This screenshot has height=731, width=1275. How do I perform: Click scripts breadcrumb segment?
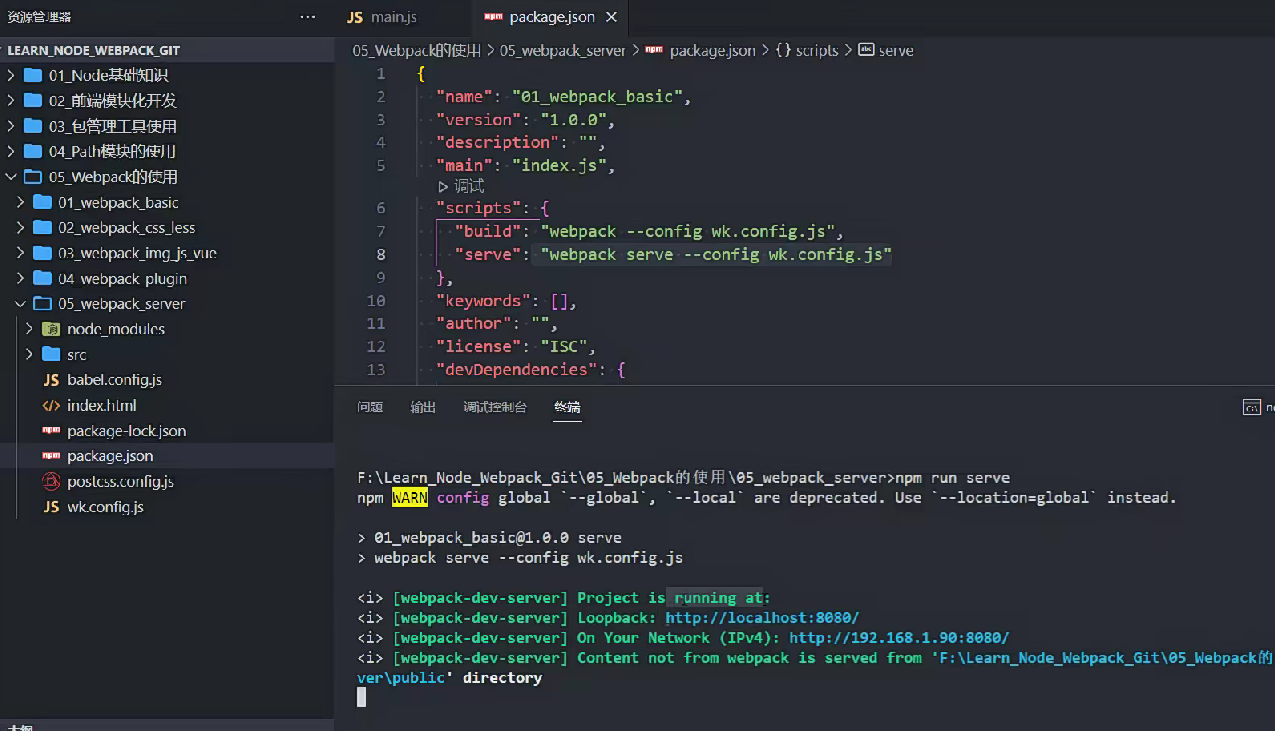pos(817,50)
